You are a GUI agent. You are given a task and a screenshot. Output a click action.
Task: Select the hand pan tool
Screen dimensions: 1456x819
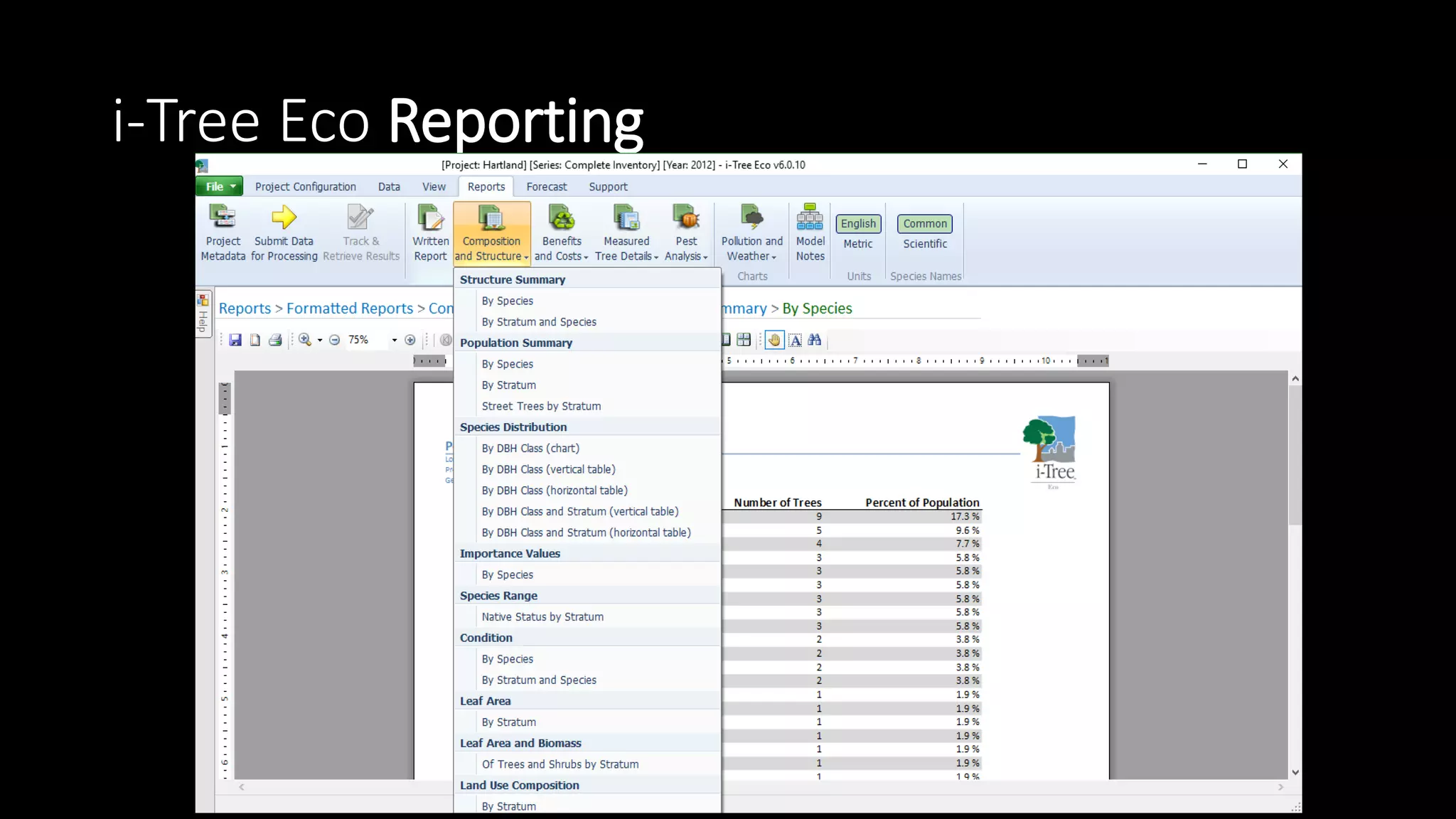click(774, 340)
